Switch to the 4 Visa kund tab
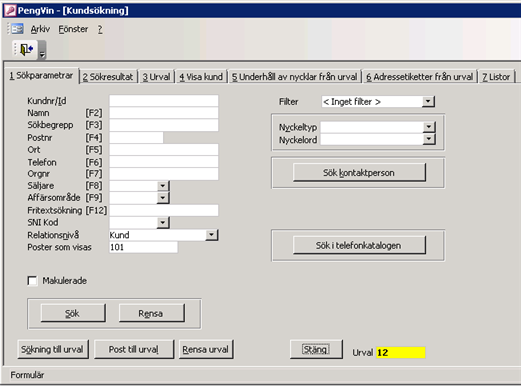Image resolution: width=521 pixels, height=386 pixels. coord(201,77)
